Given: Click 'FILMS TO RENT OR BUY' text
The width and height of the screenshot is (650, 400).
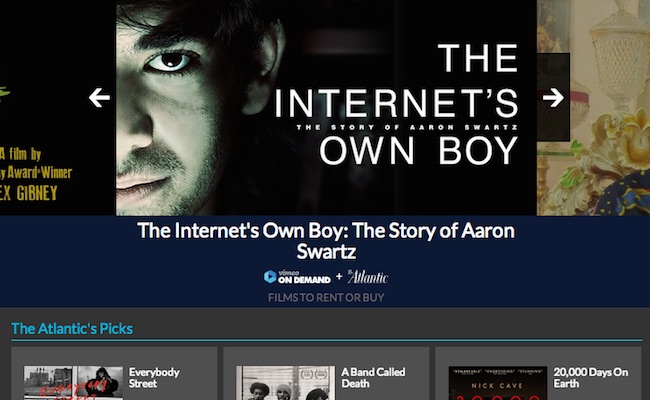Looking at the screenshot, I should coord(326,298).
